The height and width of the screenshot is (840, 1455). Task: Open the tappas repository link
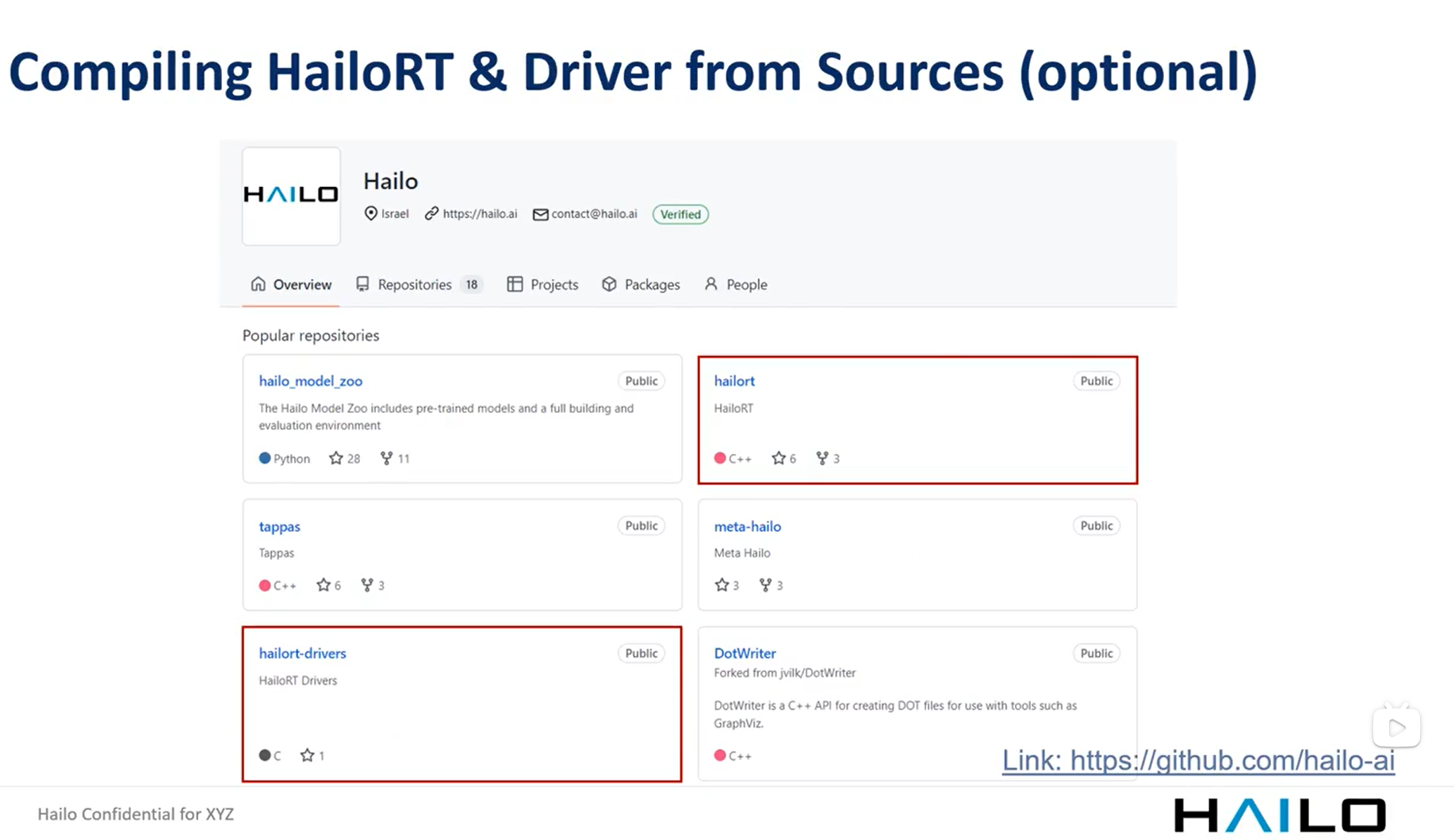[x=279, y=526]
